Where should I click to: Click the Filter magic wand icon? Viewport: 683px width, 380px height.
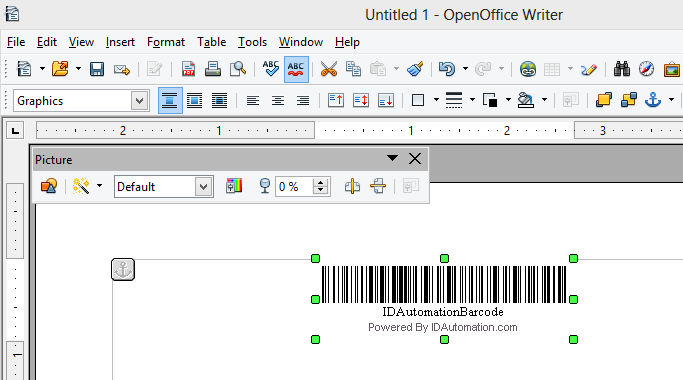pyautogui.click(x=81, y=187)
